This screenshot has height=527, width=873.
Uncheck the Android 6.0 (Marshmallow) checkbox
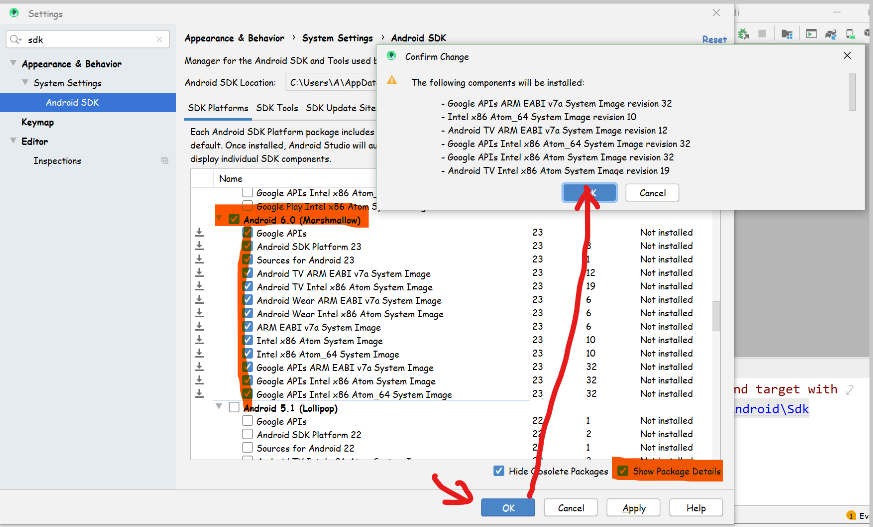[234, 220]
